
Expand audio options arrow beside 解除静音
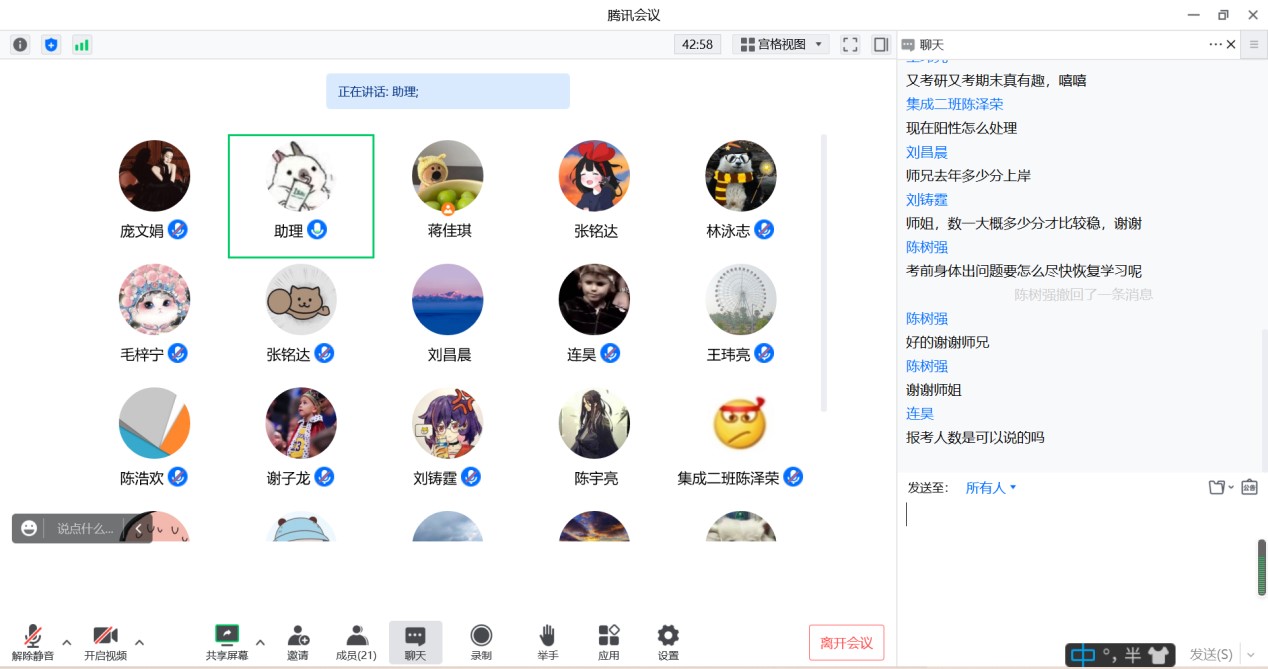coord(67,642)
